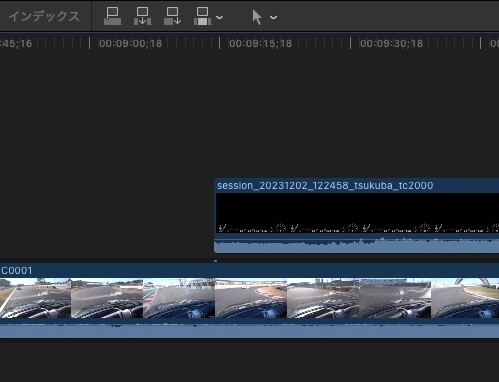This screenshot has height=382, width=499.
Task: Choose the Select arrow tool
Action: pyautogui.click(x=257, y=17)
